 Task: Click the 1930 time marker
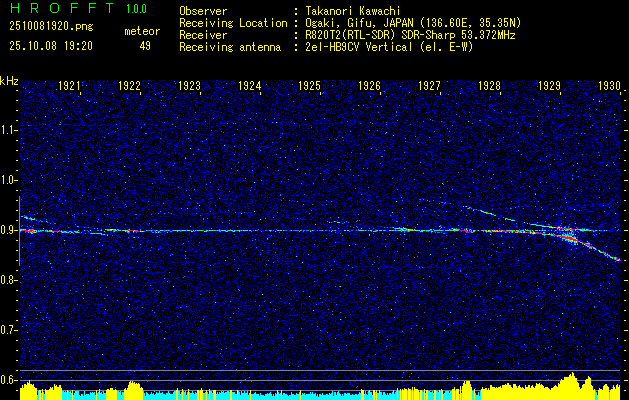609,85
